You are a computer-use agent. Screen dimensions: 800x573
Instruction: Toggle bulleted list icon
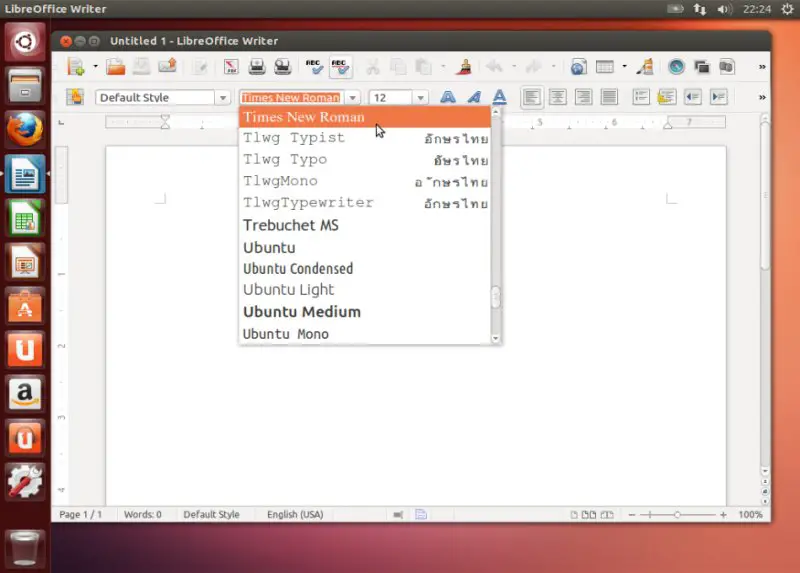666,97
